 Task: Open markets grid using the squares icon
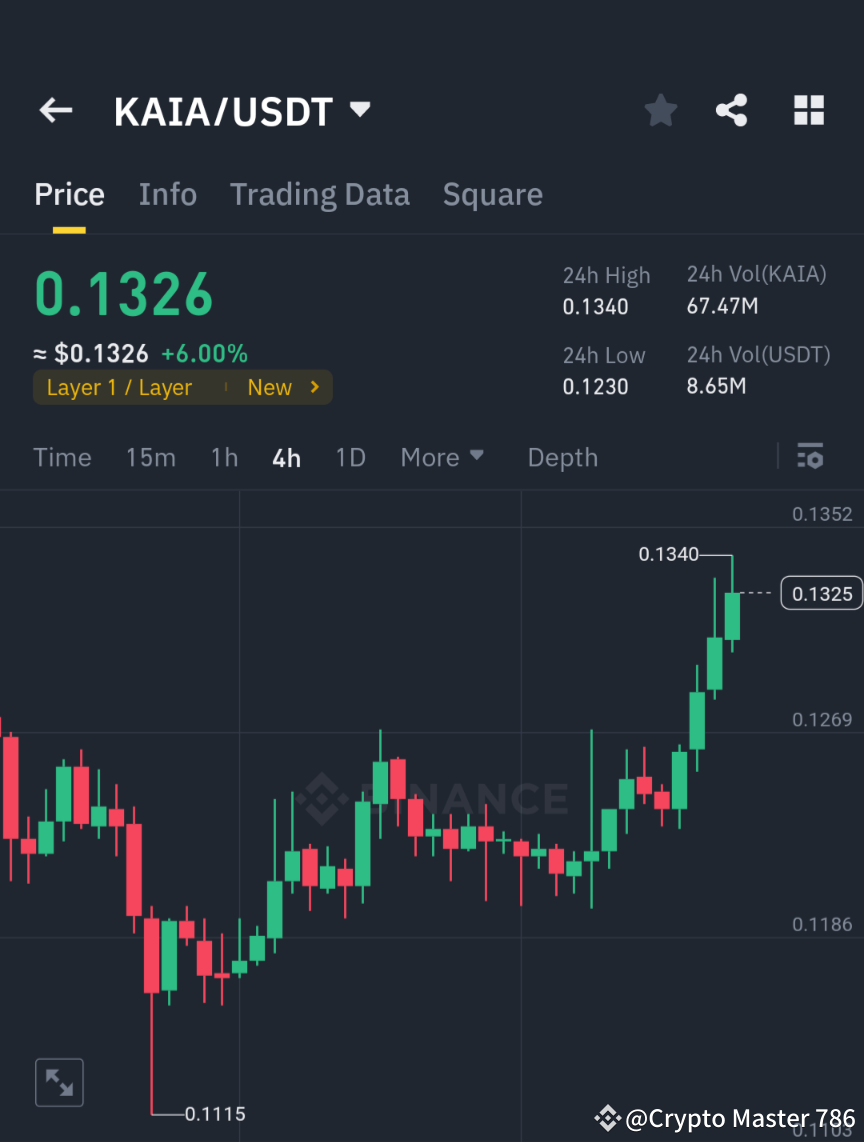pos(808,110)
